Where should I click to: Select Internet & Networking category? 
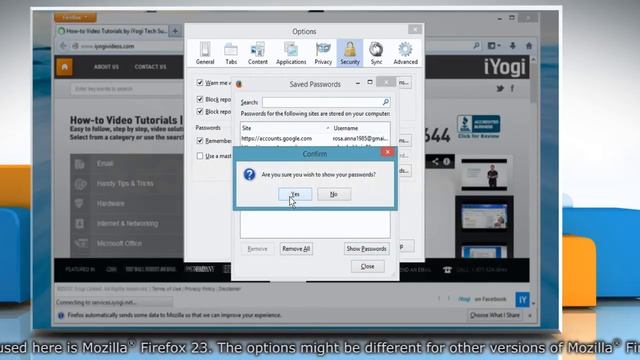pos(127,224)
